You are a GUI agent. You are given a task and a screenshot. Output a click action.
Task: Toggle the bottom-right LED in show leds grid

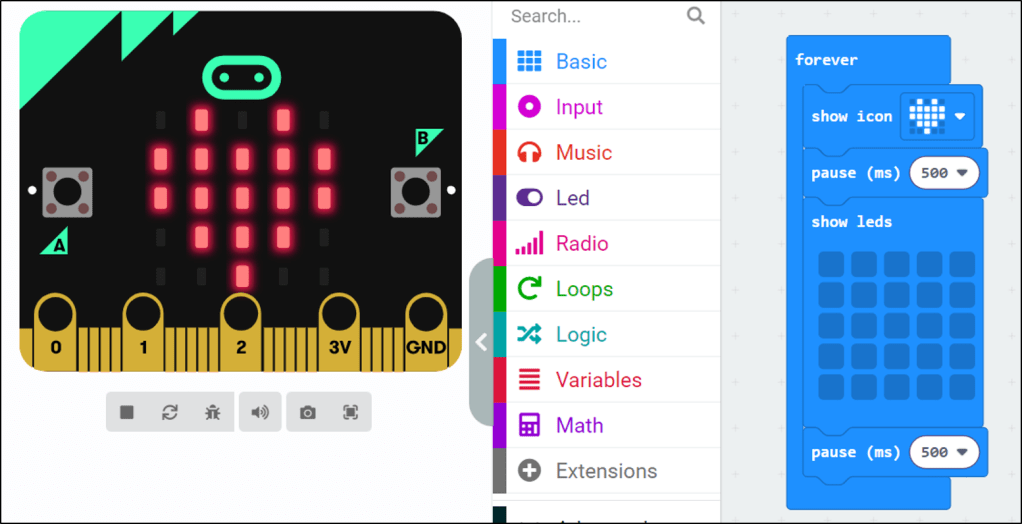click(961, 386)
